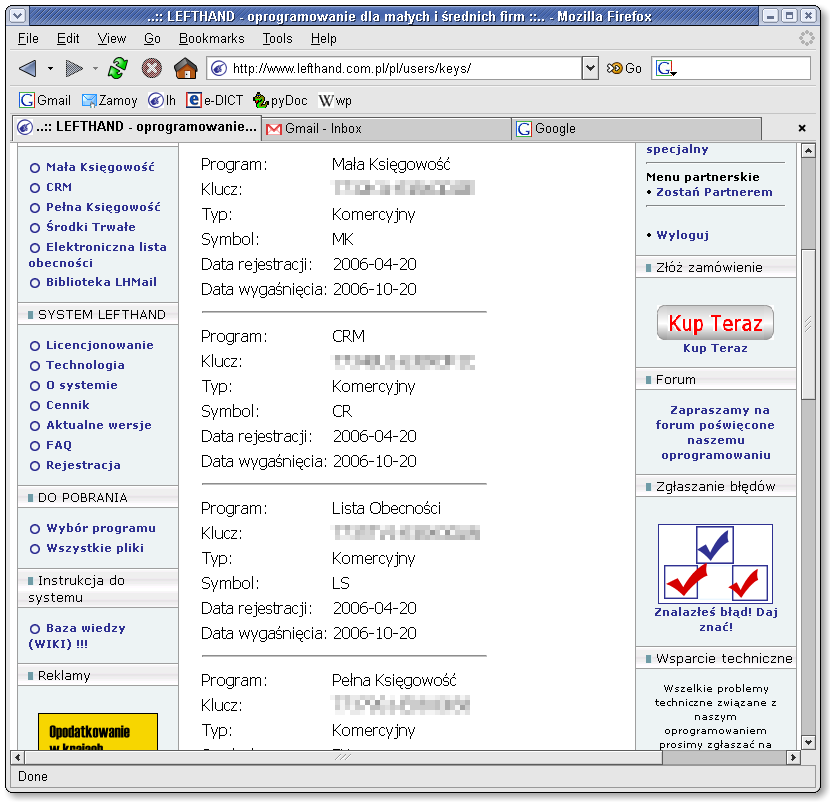Open the Licencjonowanie sidebar link

[99, 345]
